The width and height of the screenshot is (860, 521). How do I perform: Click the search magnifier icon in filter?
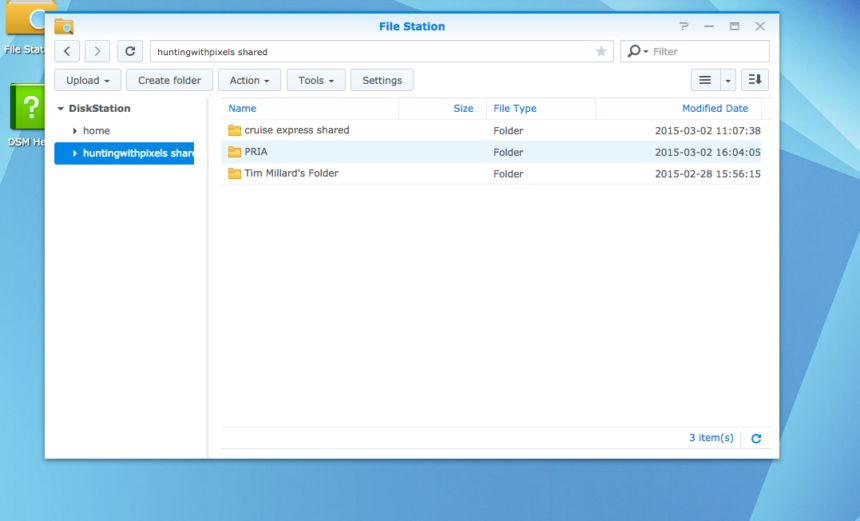[x=634, y=51]
